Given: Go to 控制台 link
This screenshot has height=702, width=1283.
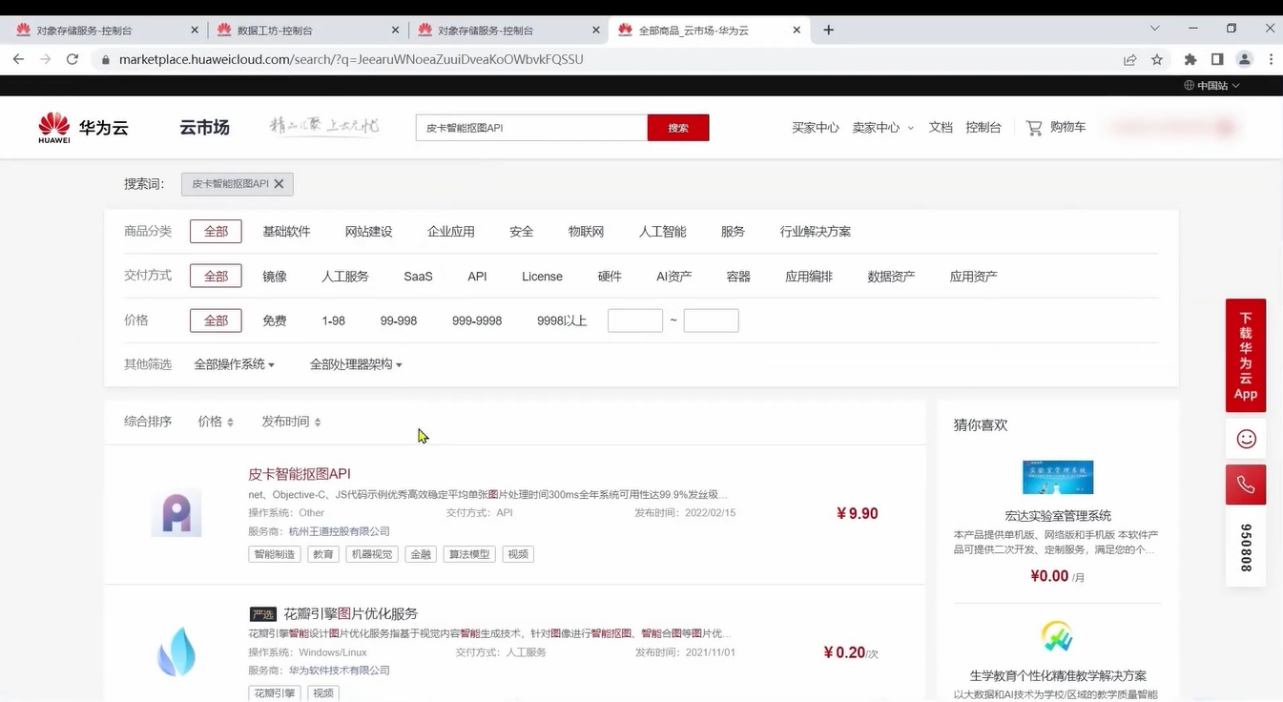Looking at the screenshot, I should pos(983,127).
